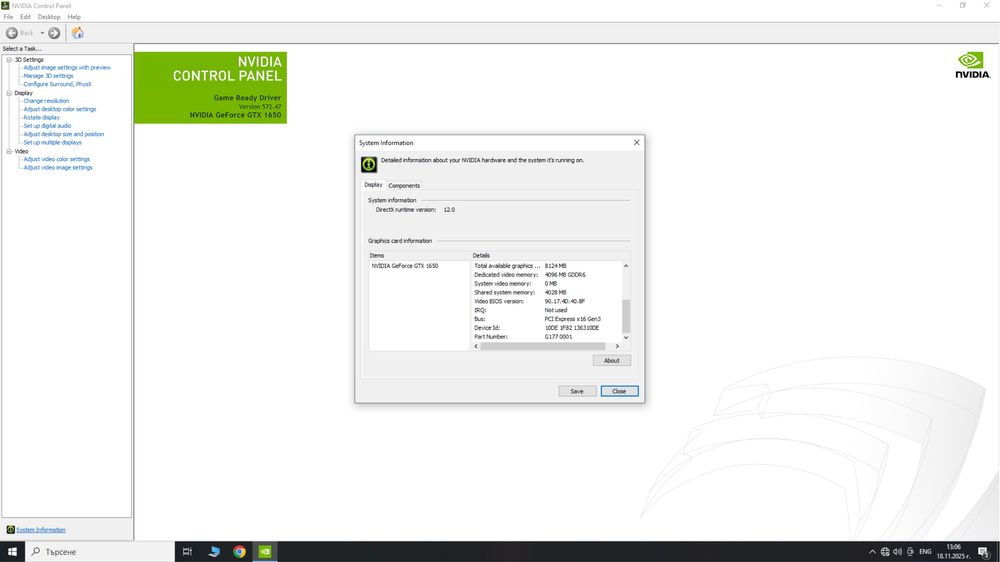Switch to the Components tab
This screenshot has width=1000, height=562.
coord(404,186)
